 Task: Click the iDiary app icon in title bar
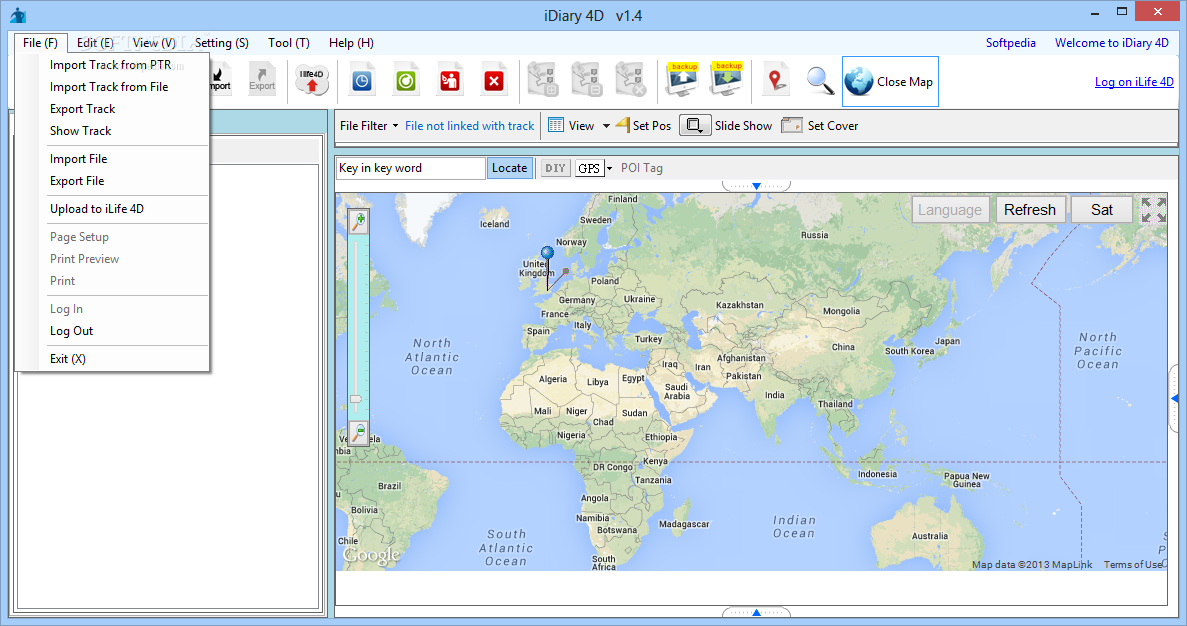(18, 15)
